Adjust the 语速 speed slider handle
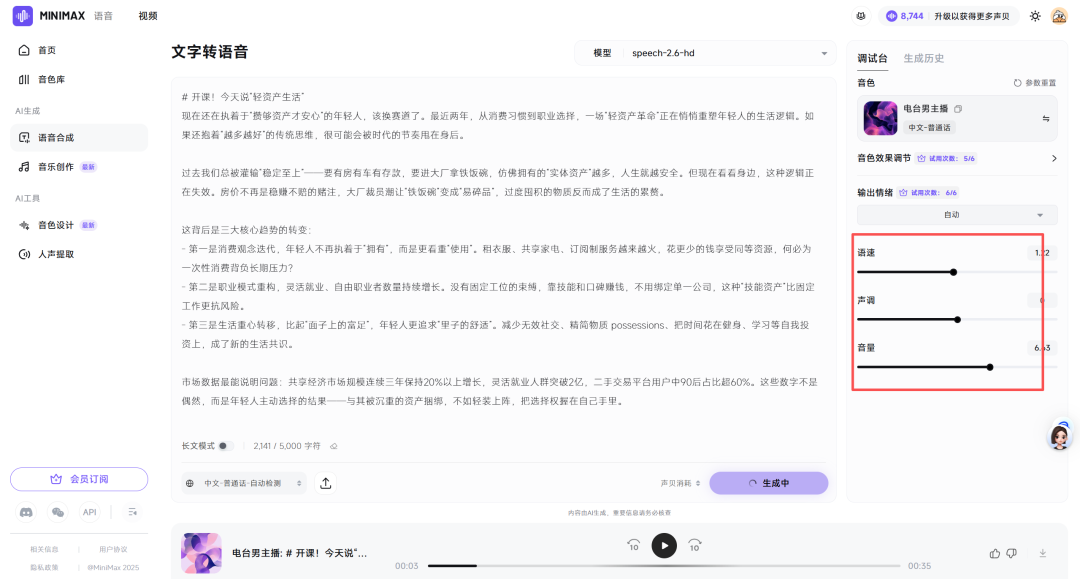1080x579 pixels. pyautogui.click(x=953, y=272)
